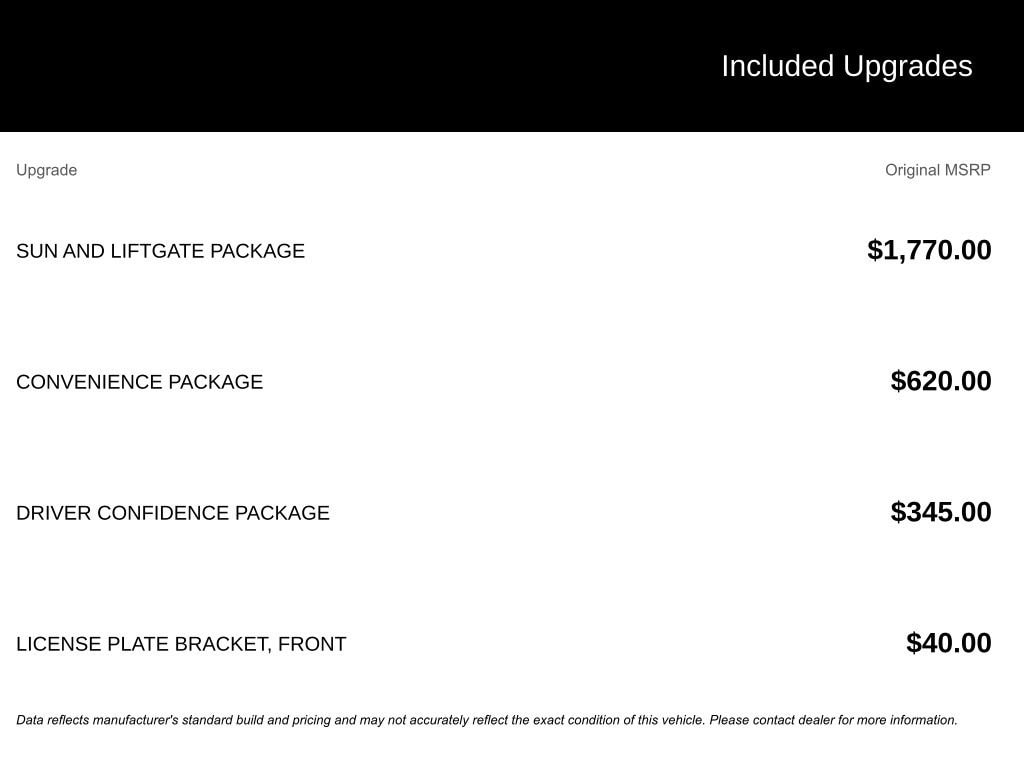Click the word 'pricing' in the disclaimer
Viewport: 1024px width, 768px height.
(311, 720)
